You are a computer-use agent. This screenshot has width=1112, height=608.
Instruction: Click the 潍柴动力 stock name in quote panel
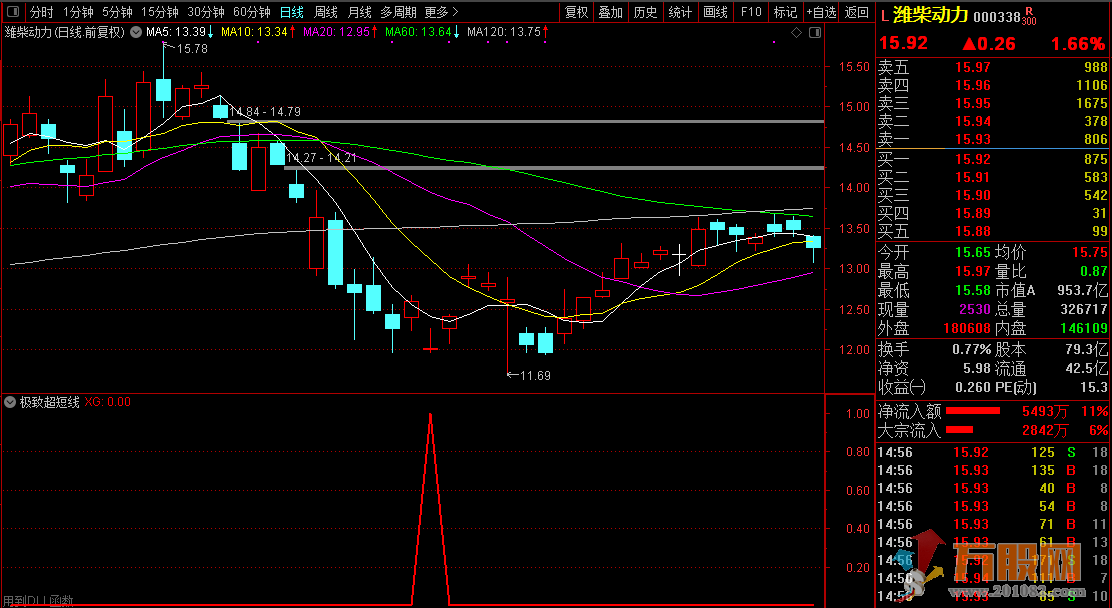coord(930,15)
